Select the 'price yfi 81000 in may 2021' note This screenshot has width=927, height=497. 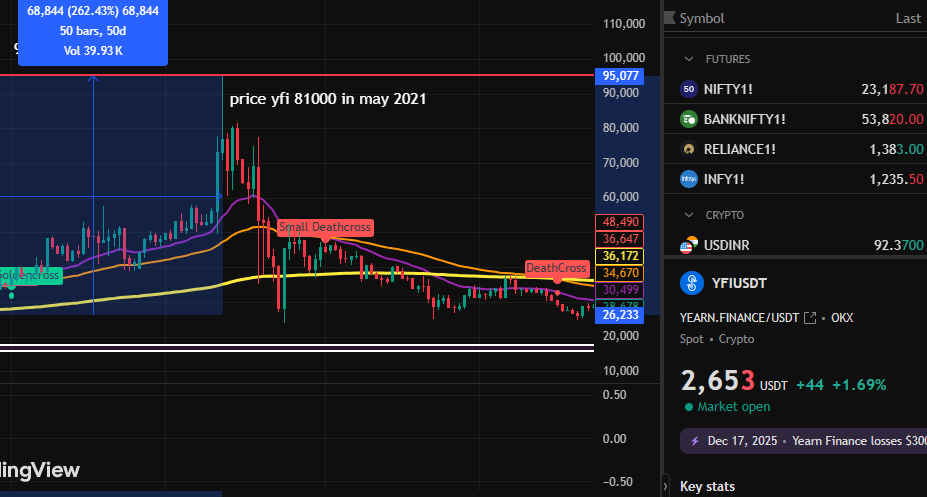[x=328, y=99]
